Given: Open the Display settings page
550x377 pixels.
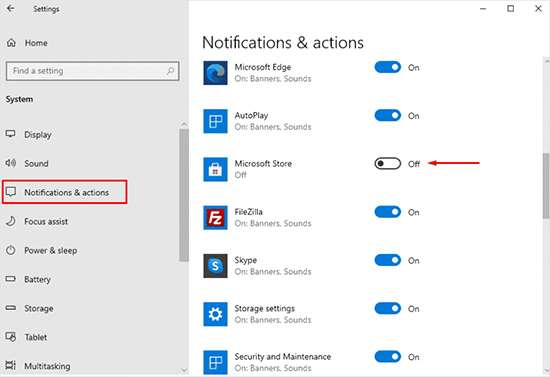Looking at the screenshot, I should 38,135.
